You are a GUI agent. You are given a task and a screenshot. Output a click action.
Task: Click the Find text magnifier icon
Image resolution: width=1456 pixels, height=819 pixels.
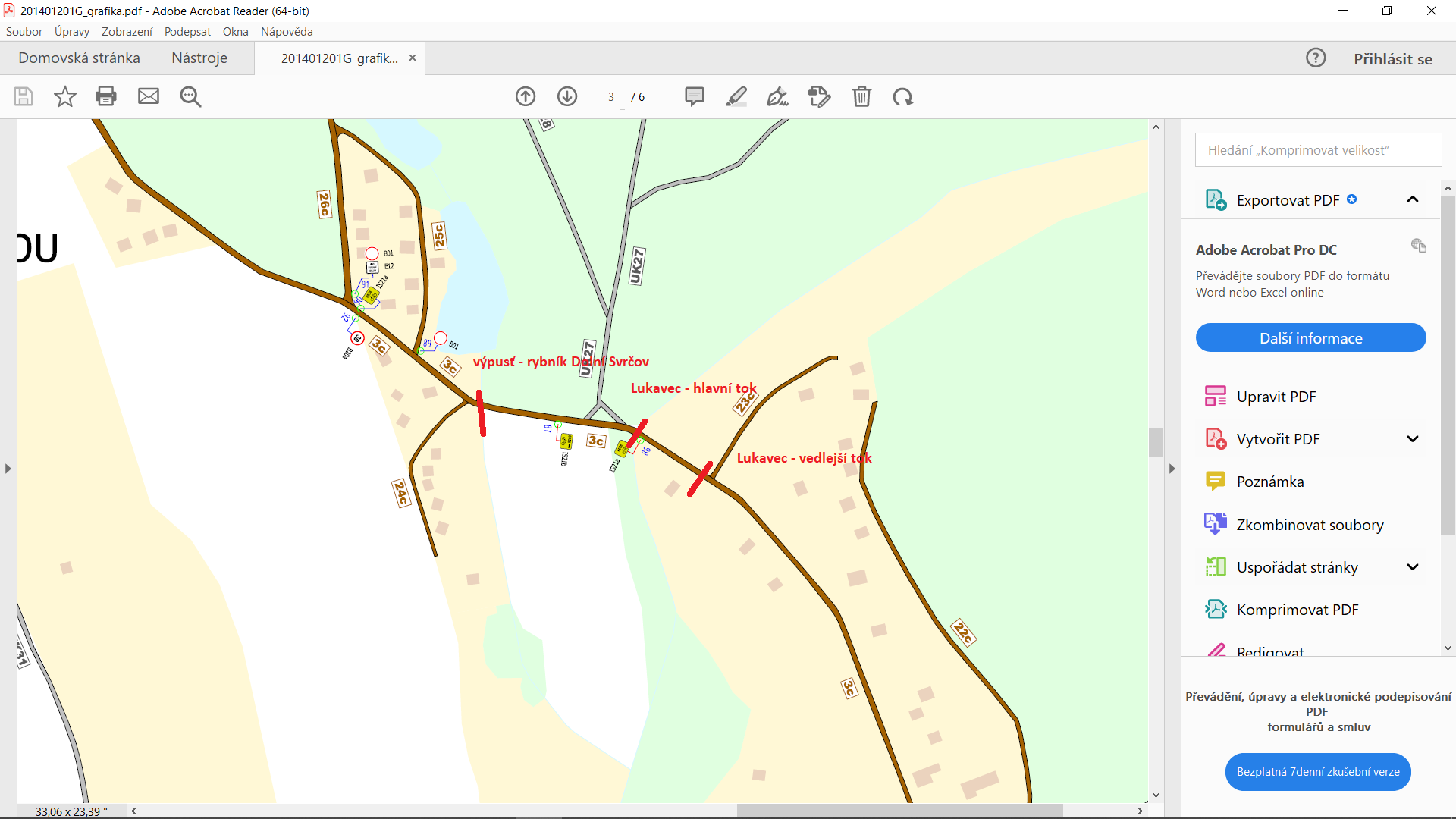(190, 96)
